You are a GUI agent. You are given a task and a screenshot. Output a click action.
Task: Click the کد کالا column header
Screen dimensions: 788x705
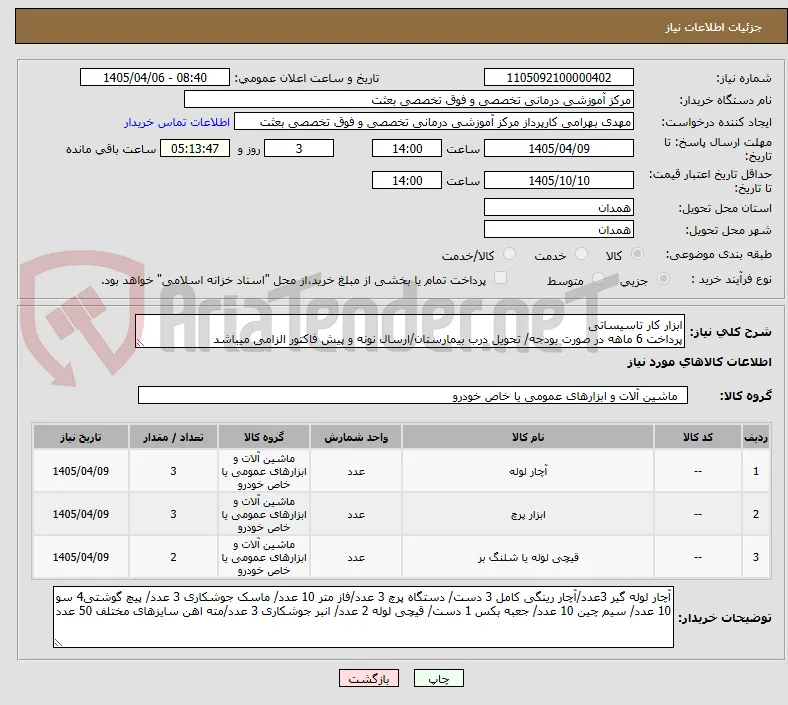pyautogui.click(x=698, y=437)
